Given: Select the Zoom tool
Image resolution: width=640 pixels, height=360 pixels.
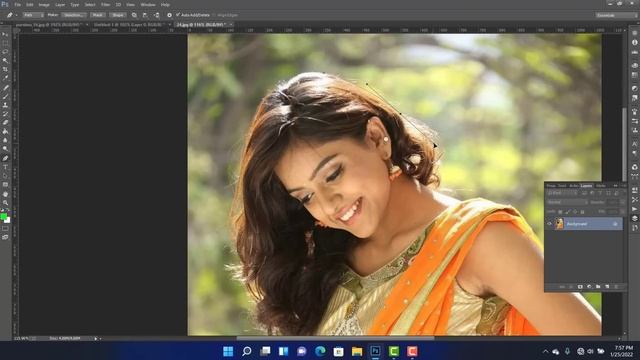Looking at the screenshot, I should [5, 203].
